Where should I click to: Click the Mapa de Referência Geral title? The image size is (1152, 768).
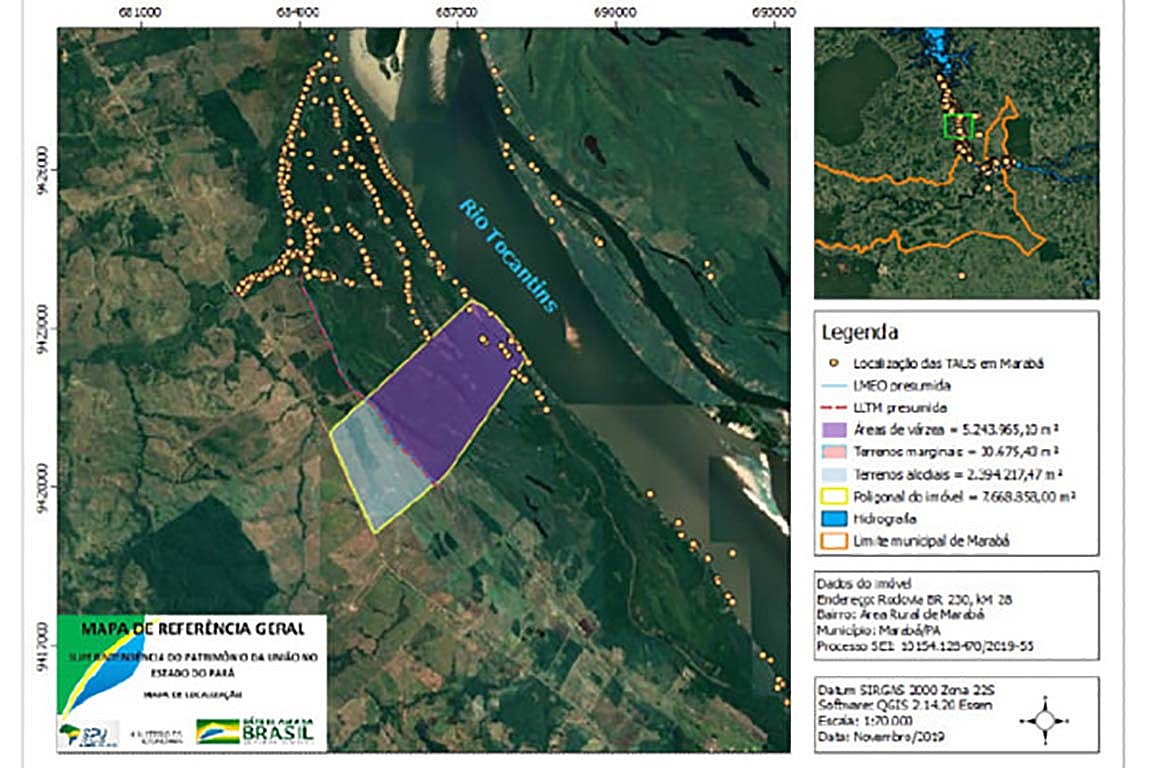coord(192,628)
